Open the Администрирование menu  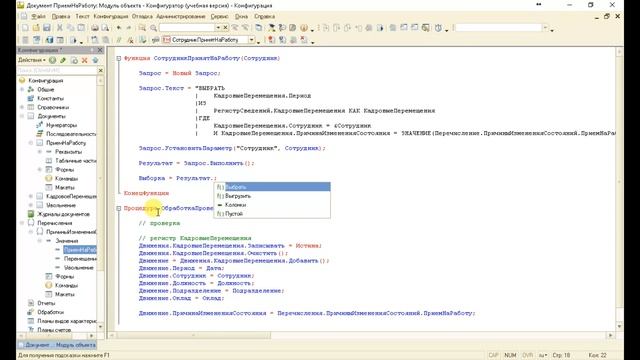[181, 16]
